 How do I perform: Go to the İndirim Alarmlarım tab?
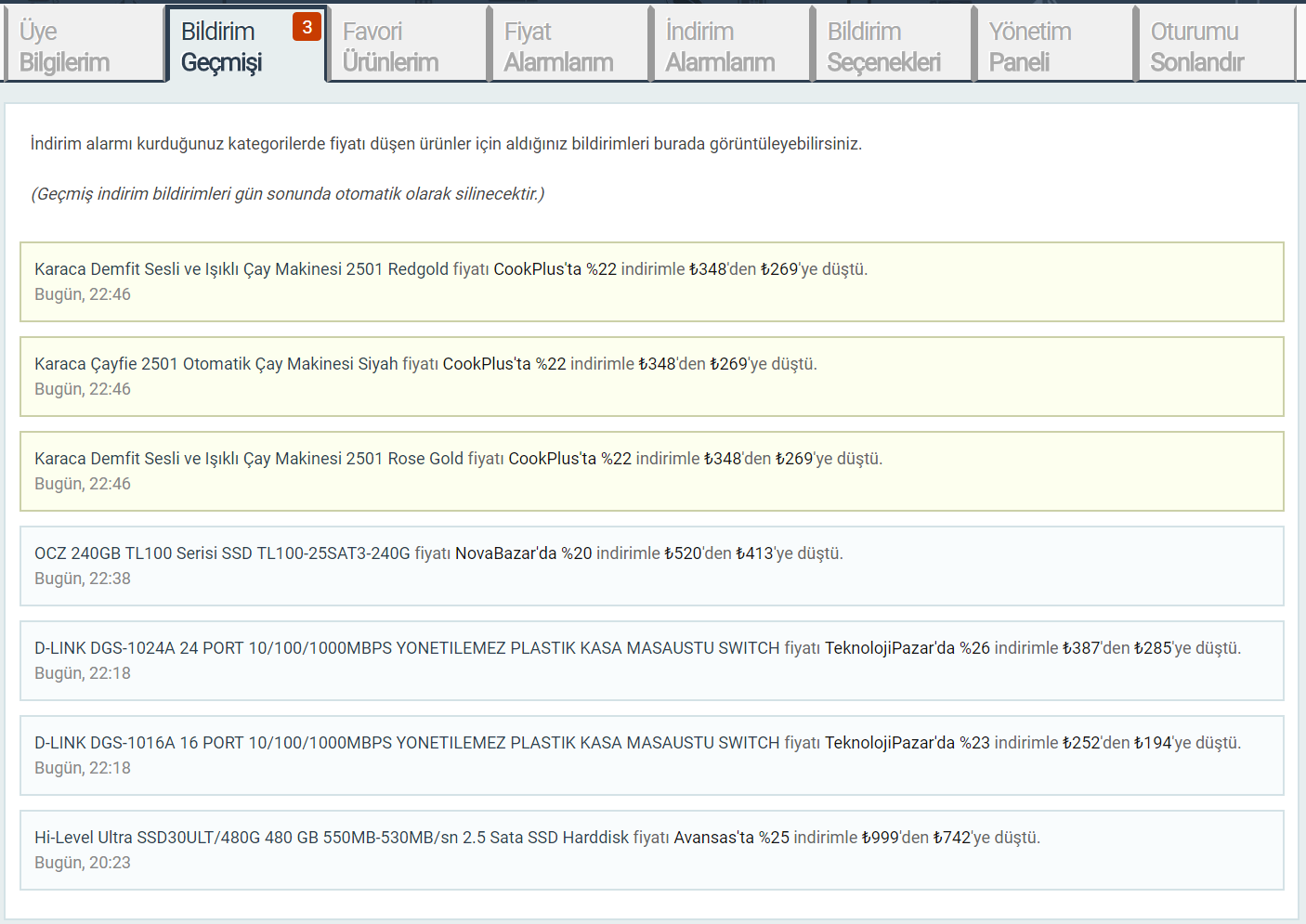click(731, 46)
